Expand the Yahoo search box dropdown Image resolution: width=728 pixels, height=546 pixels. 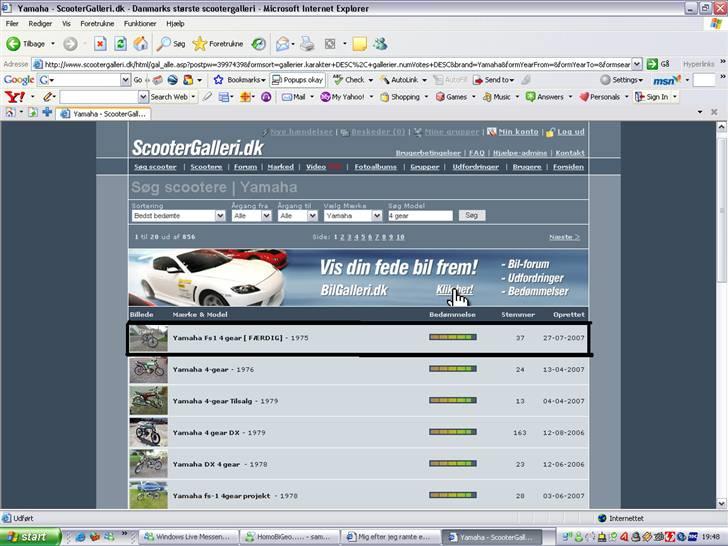143,97
